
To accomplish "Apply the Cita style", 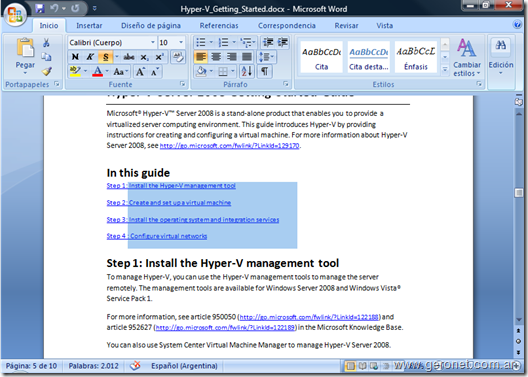I will click(321, 57).
